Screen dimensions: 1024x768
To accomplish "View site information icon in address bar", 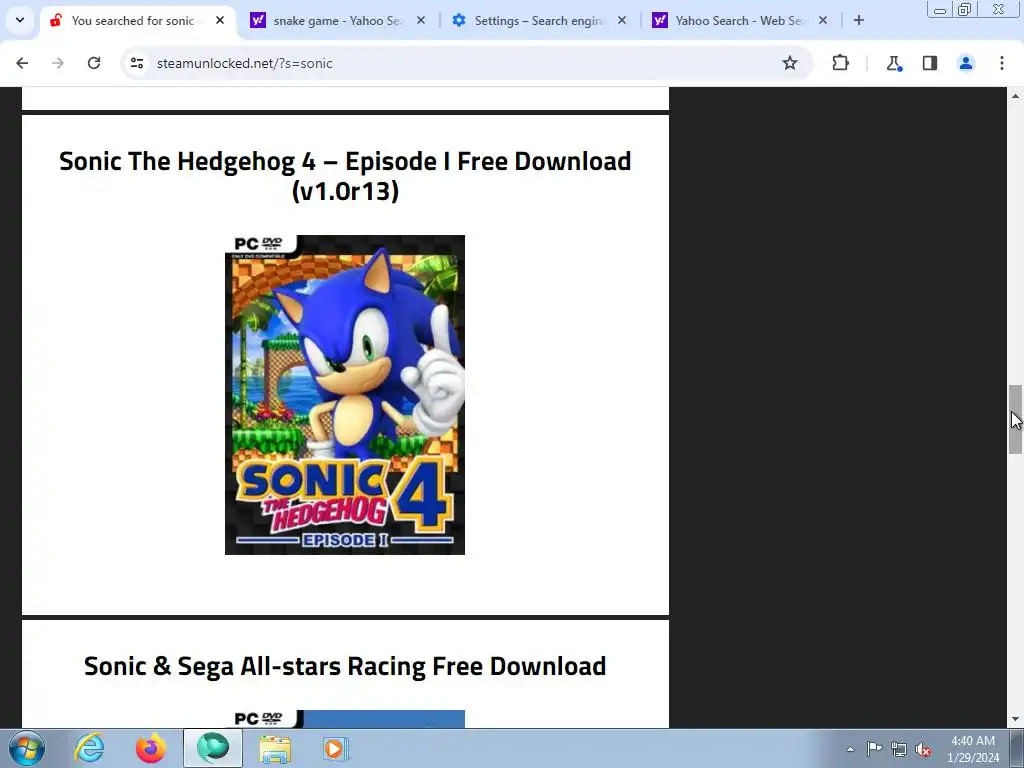I will 137,63.
